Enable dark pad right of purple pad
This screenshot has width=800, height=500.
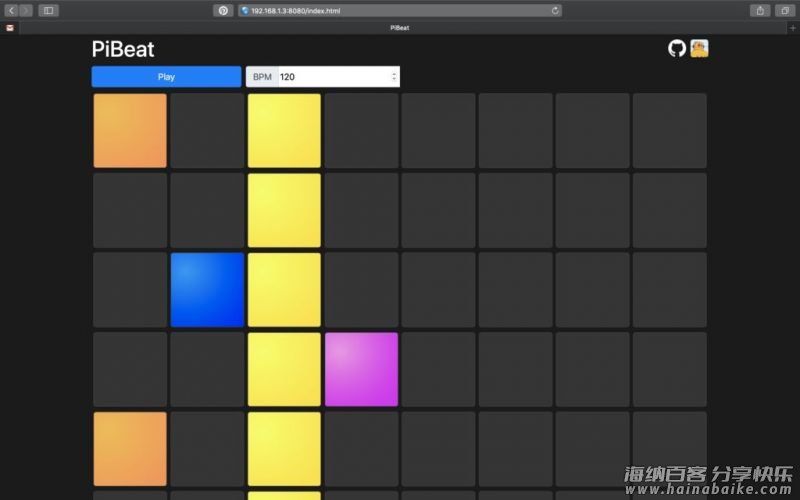[x=438, y=369]
